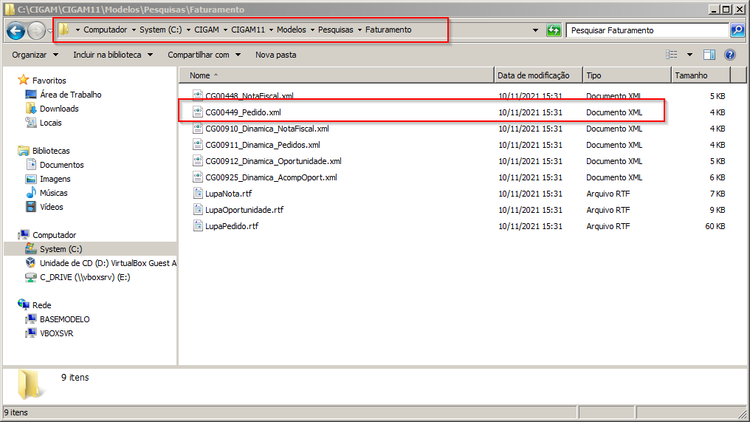Expand arrow after CIGAM in breadcrumb
750x422 pixels.
tap(225, 30)
